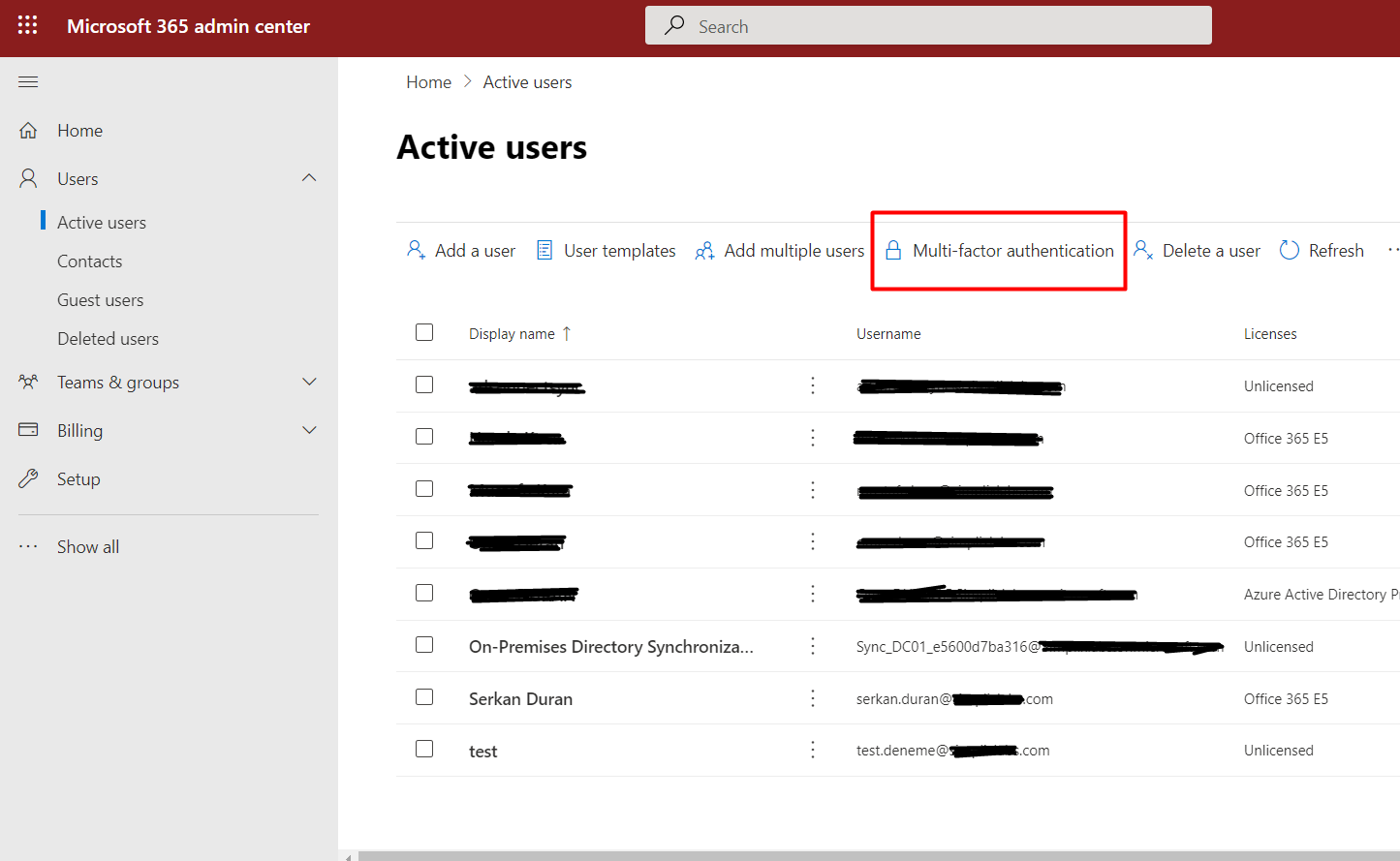
Task: Click the Teams & groups icon
Action: point(28,382)
